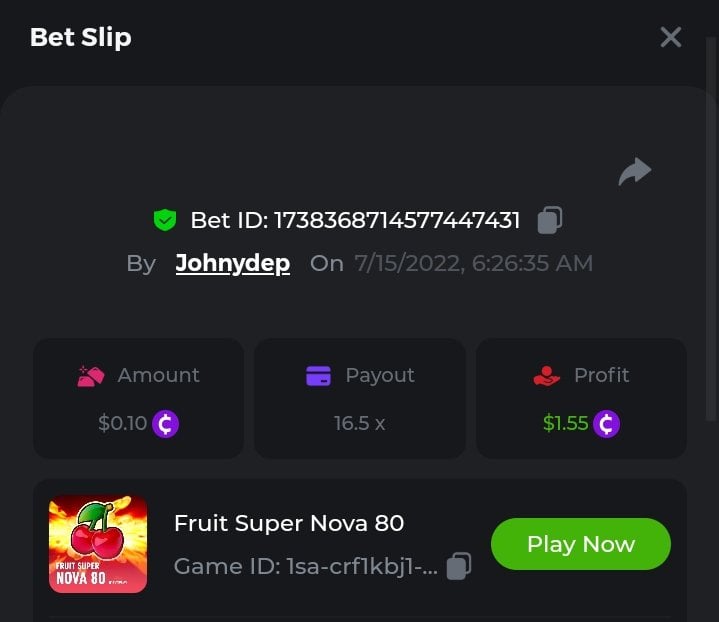Click the Fruit Super Nova 80 title

click(289, 523)
